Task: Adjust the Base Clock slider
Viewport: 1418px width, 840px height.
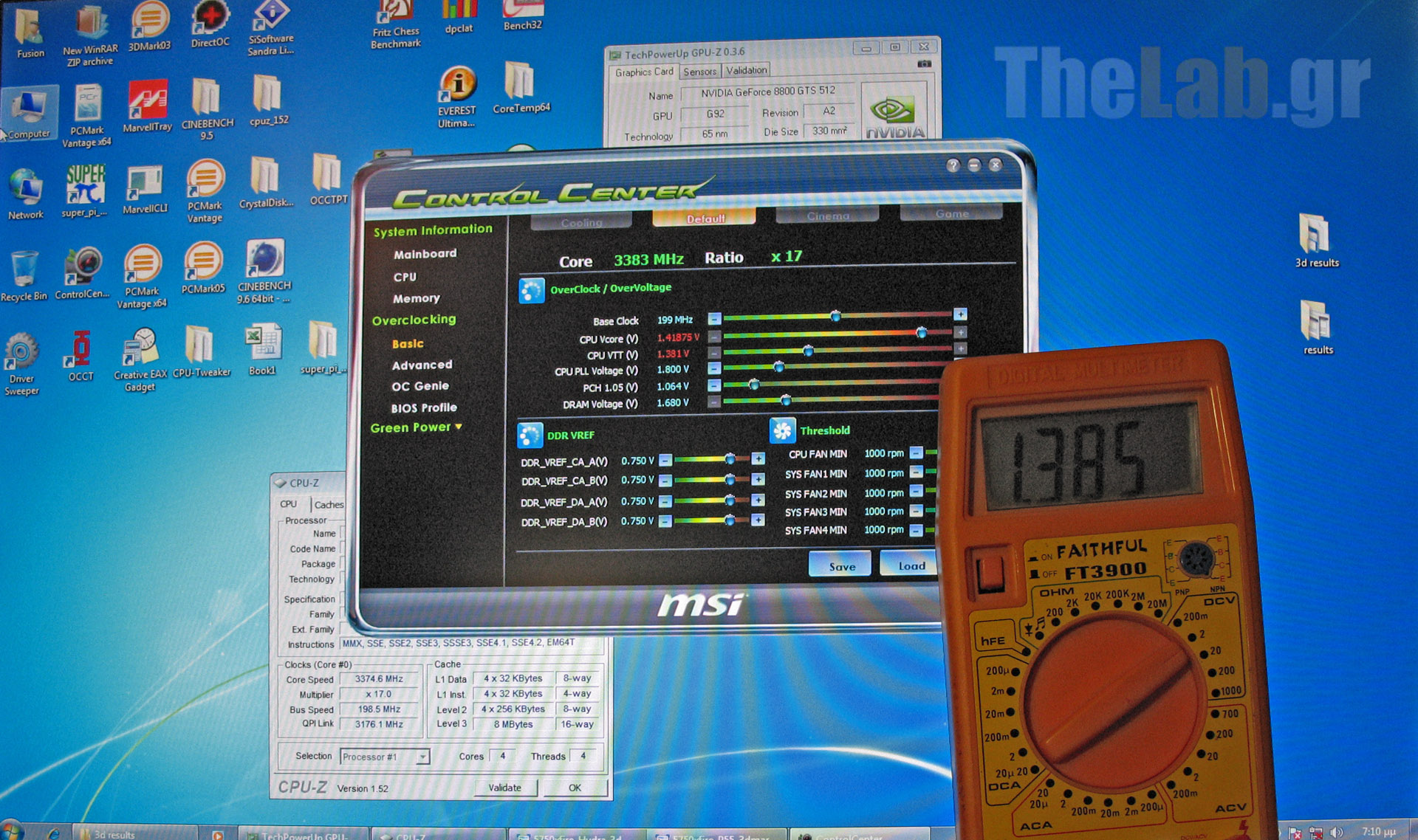Action: [x=835, y=316]
